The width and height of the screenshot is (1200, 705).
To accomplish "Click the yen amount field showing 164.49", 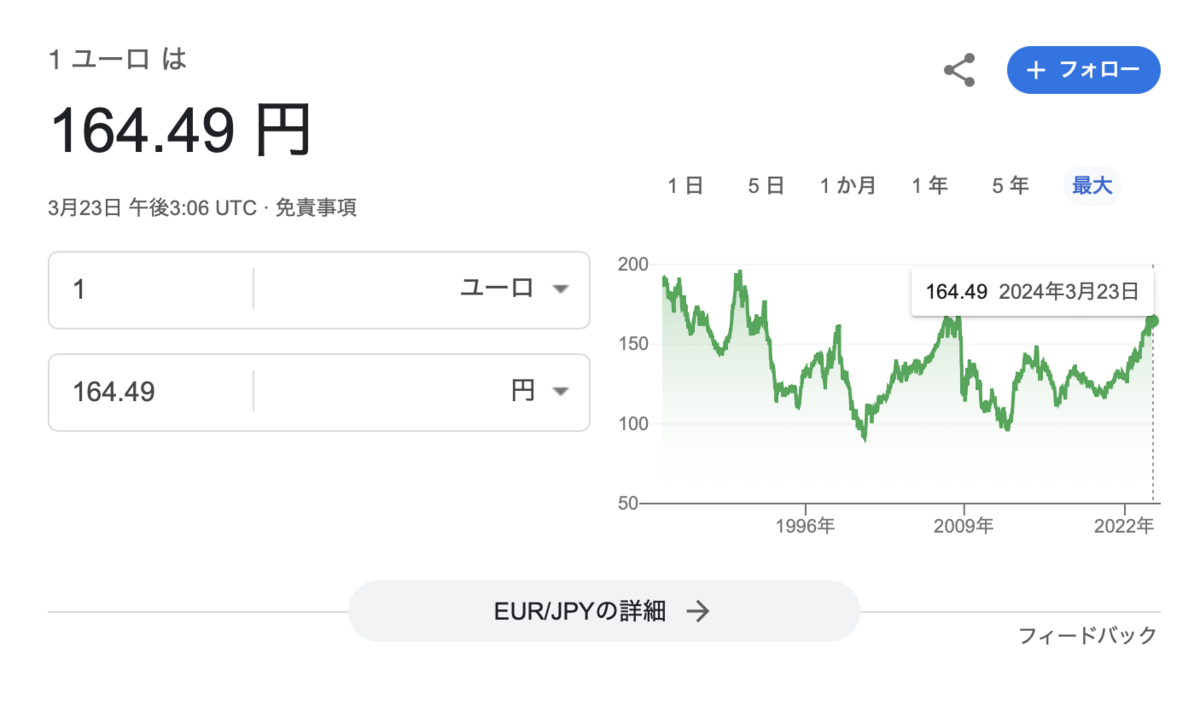I will pyautogui.click(x=151, y=392).
